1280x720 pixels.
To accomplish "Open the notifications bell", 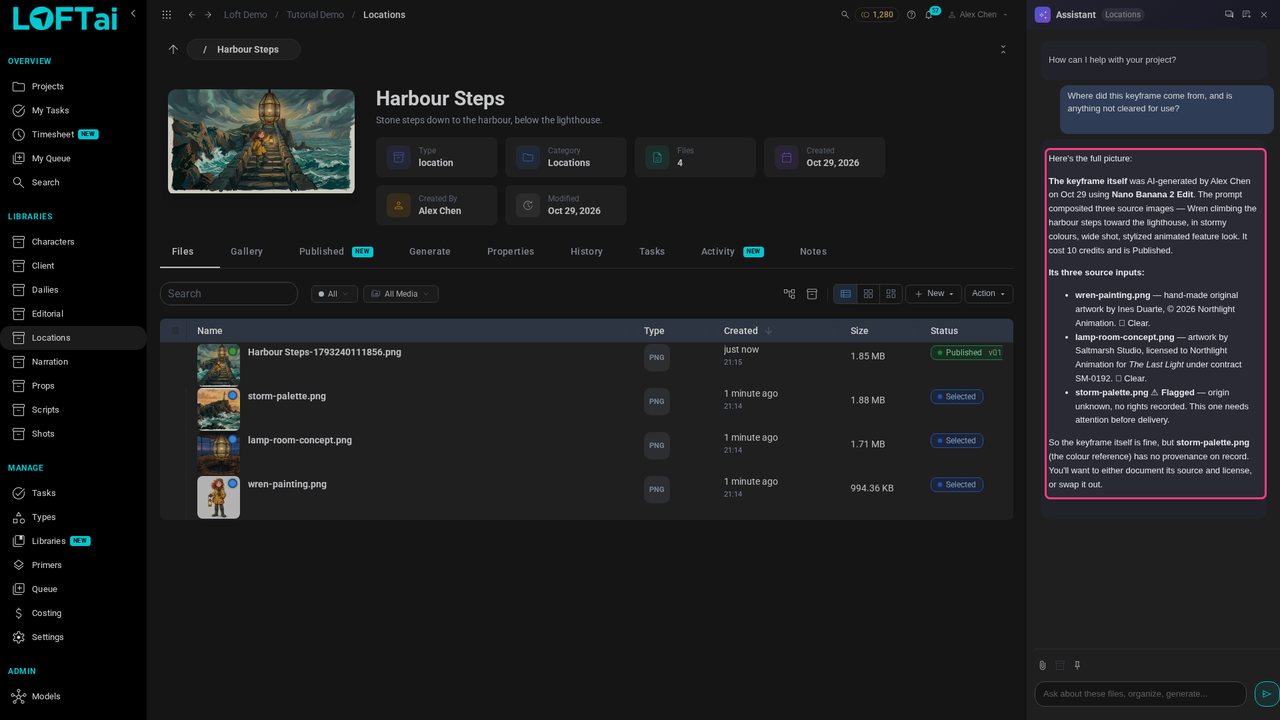I will (928, 15).
